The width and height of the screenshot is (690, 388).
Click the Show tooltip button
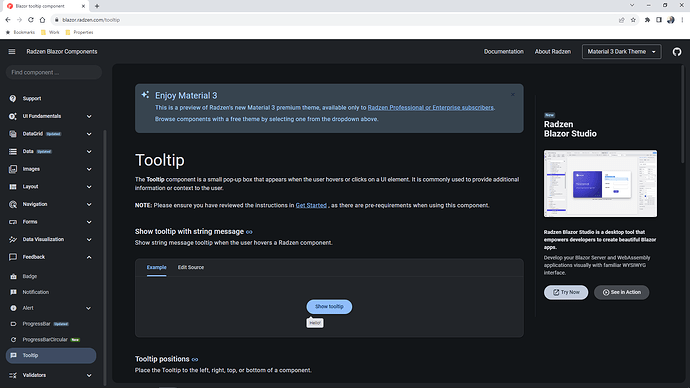[329, 307]
